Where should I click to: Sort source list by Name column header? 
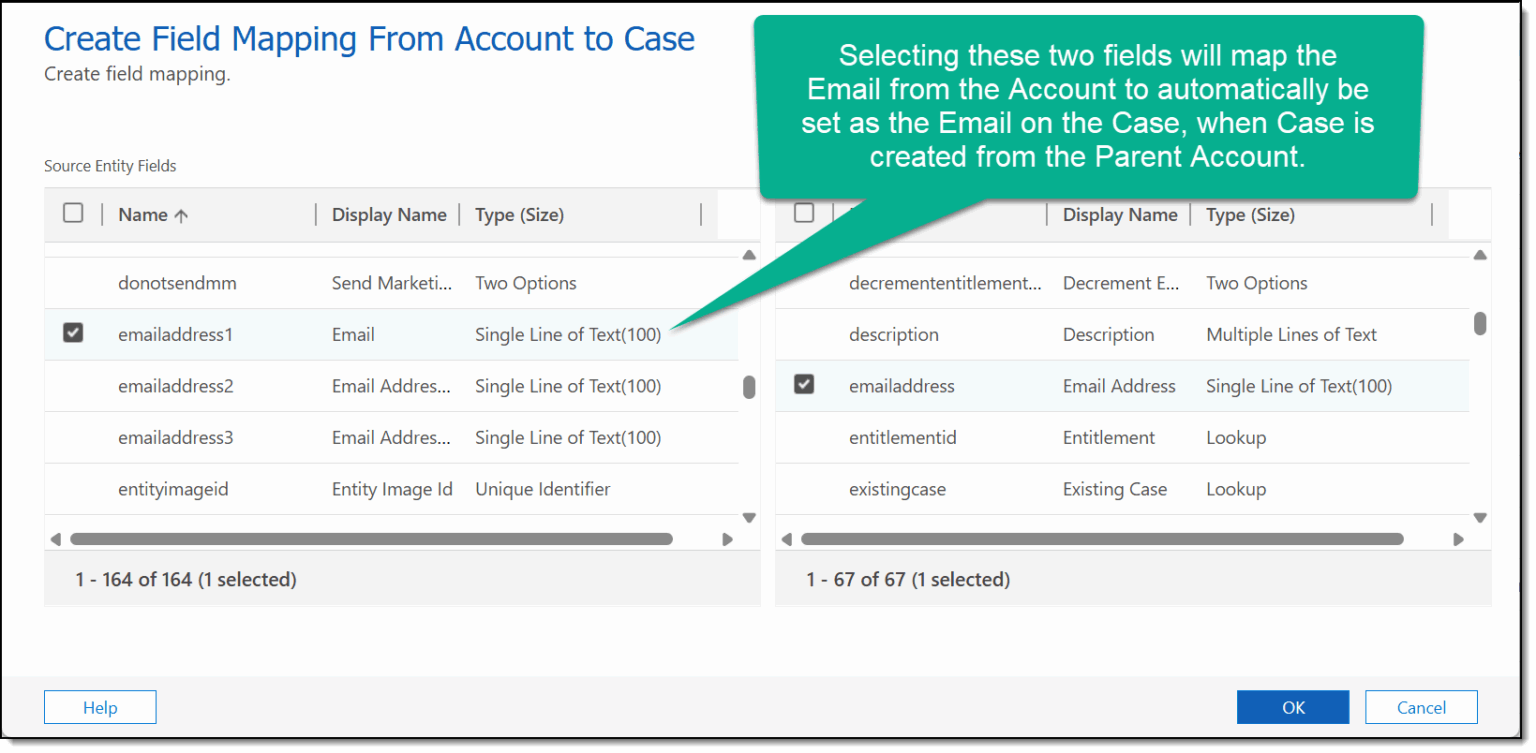(x=152, y=215)
